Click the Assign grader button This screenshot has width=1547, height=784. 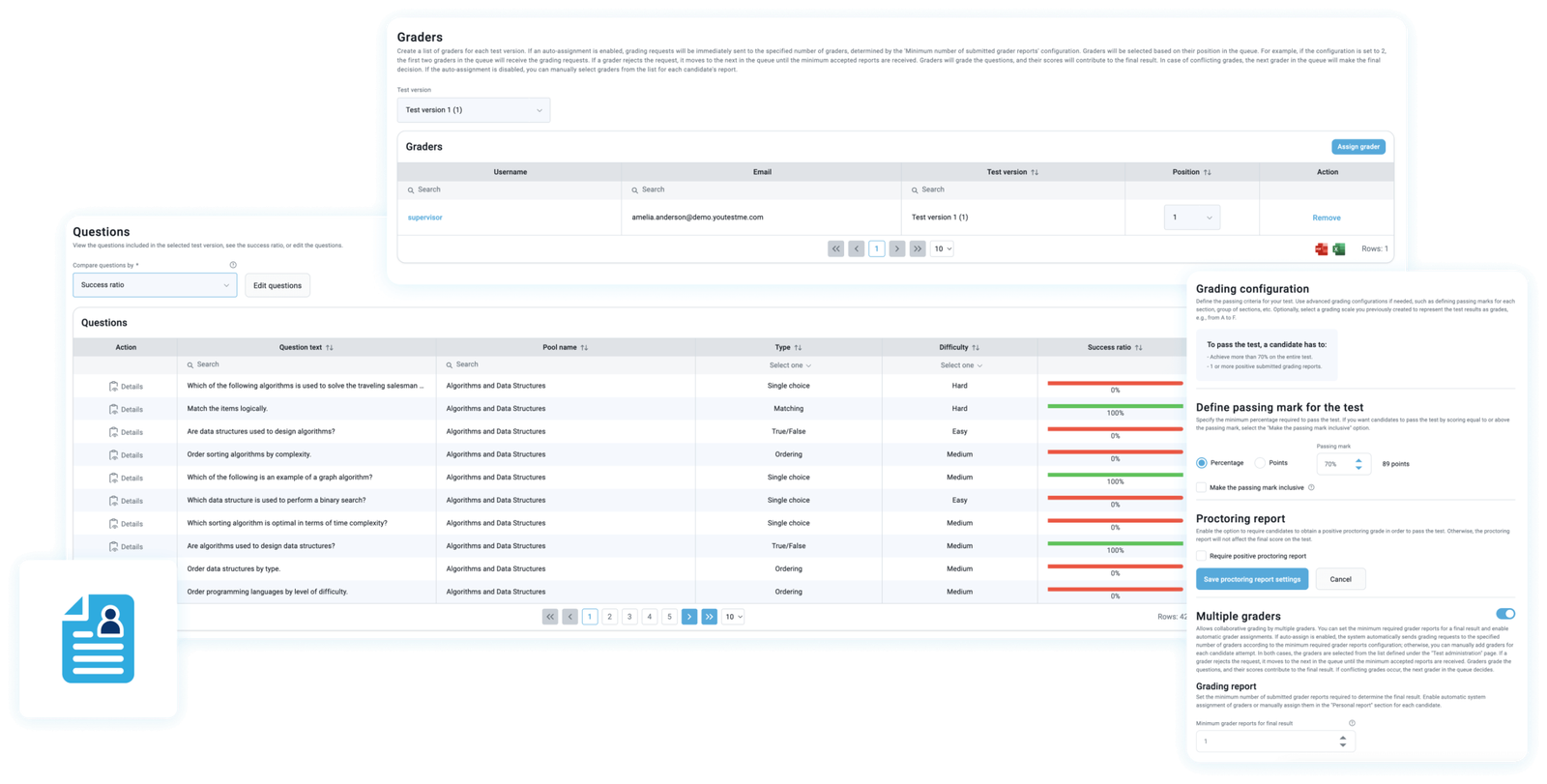pos(1357,147)
